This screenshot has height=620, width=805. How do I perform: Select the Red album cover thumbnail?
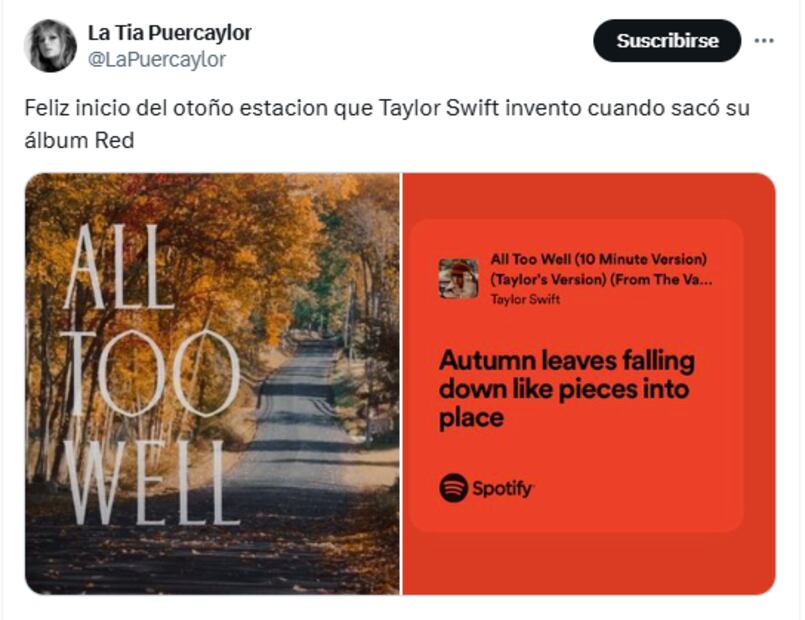tap(458, 279)
